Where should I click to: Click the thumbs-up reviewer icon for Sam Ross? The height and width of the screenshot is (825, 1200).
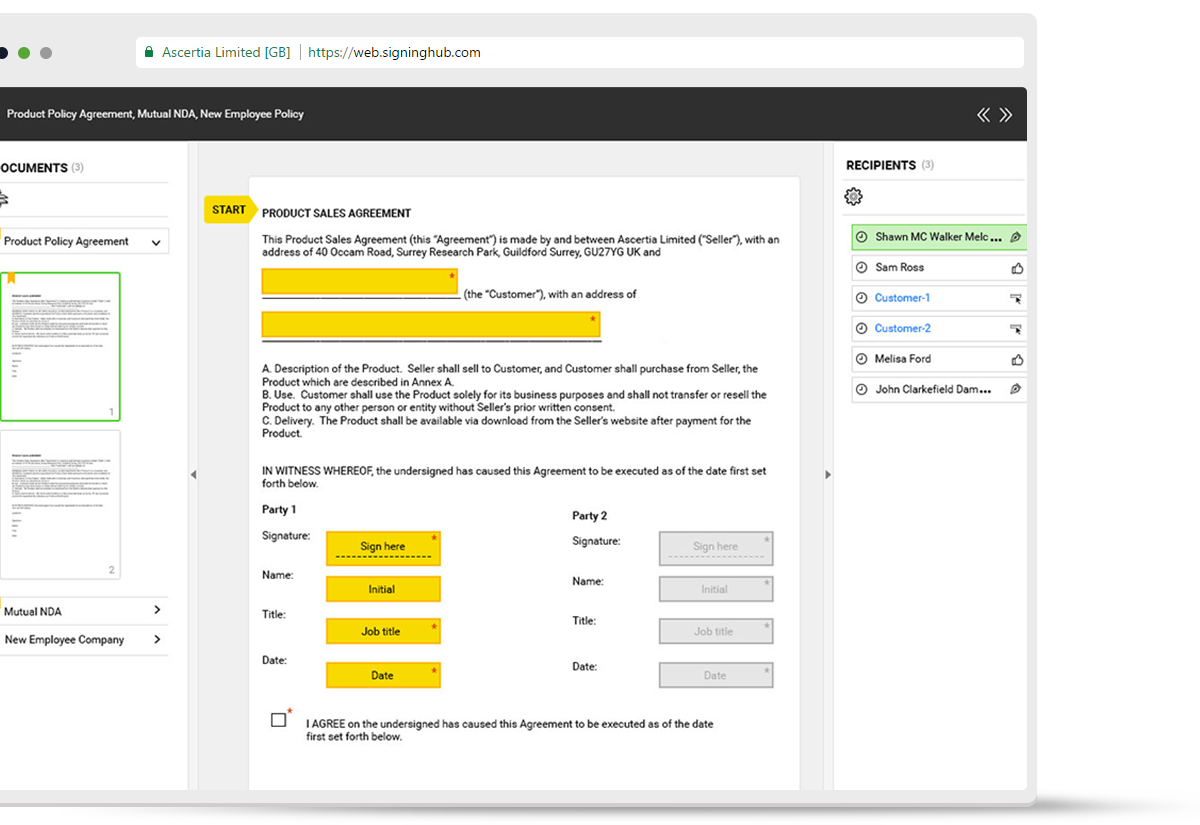coord(1017,268)
